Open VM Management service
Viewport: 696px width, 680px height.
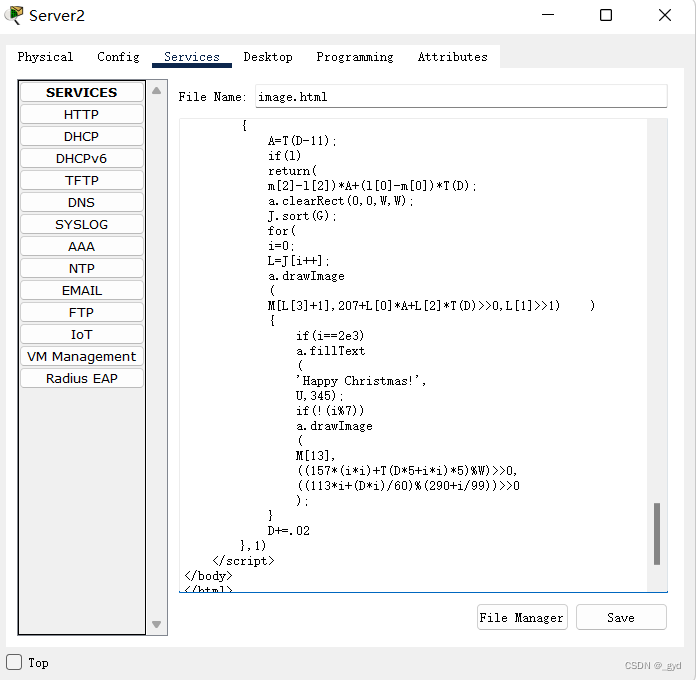[x=82, y=356]
